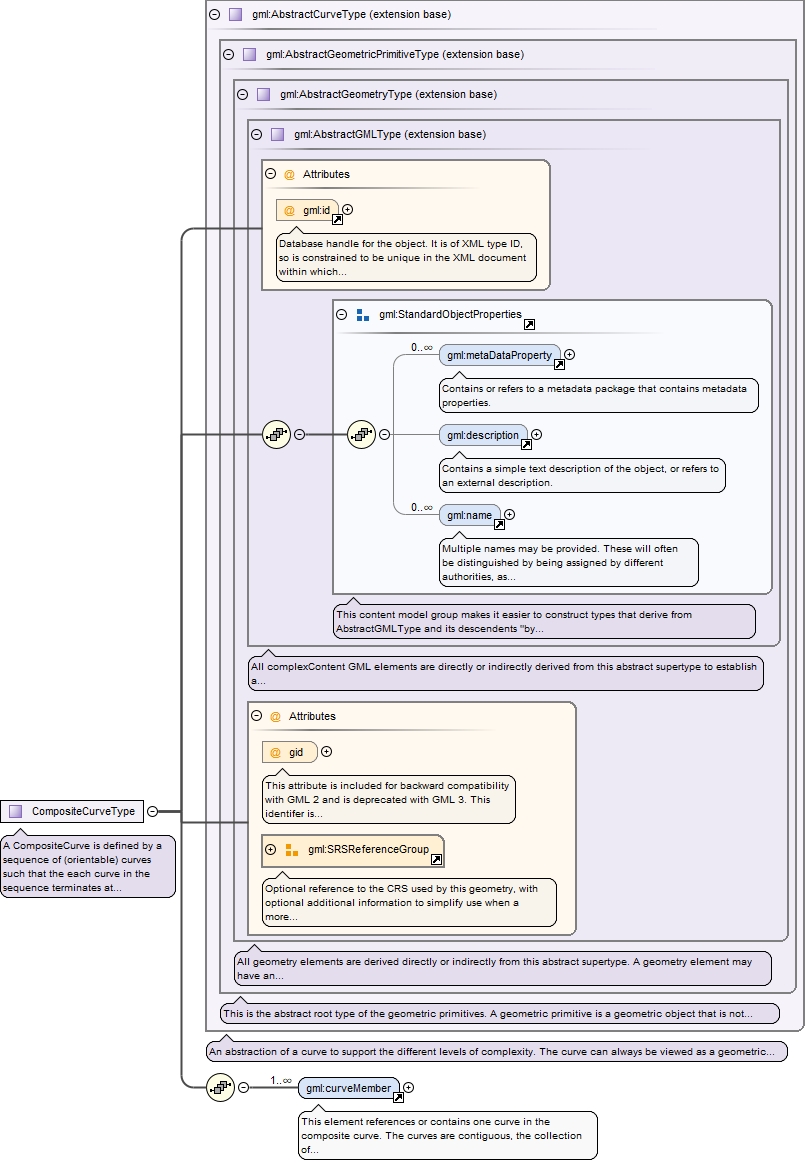Click gml:StandardObjectProperties label
Image resolution: width=806 pixels, height=1163 pixels.
click(450, 314)
